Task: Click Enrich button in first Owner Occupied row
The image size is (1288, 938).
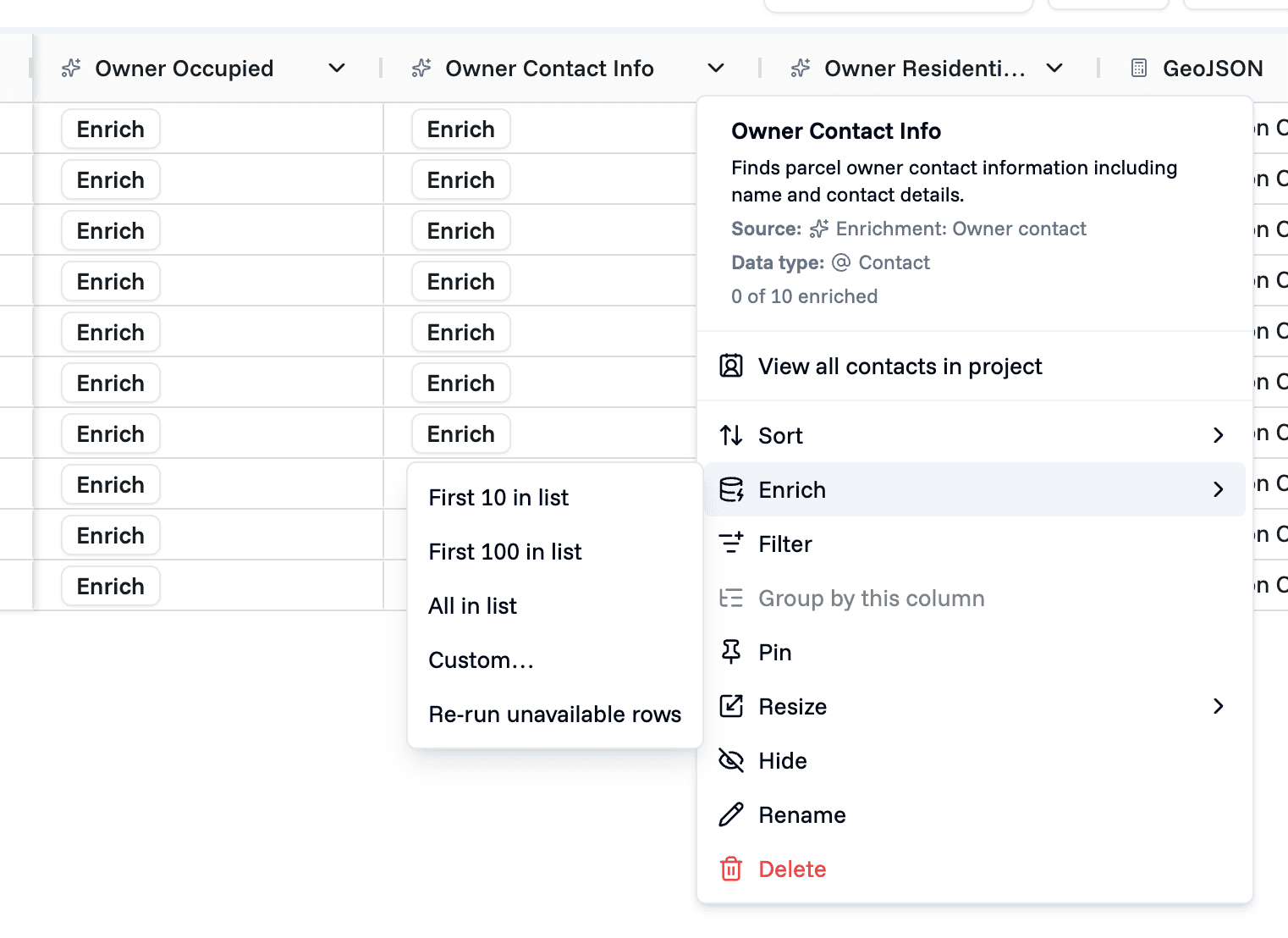Action: coord(111,129)
